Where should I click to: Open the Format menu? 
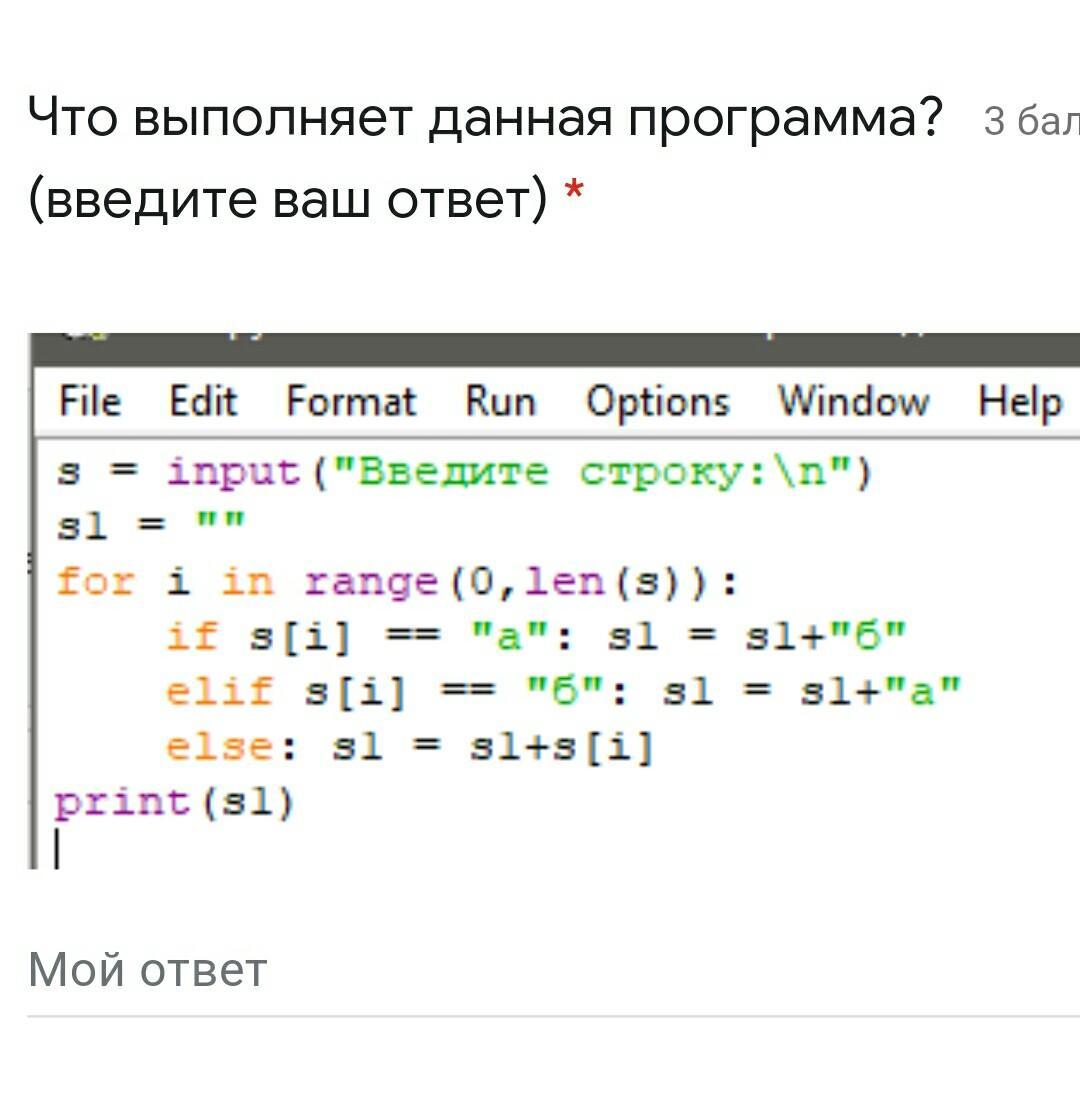(350, 402)
